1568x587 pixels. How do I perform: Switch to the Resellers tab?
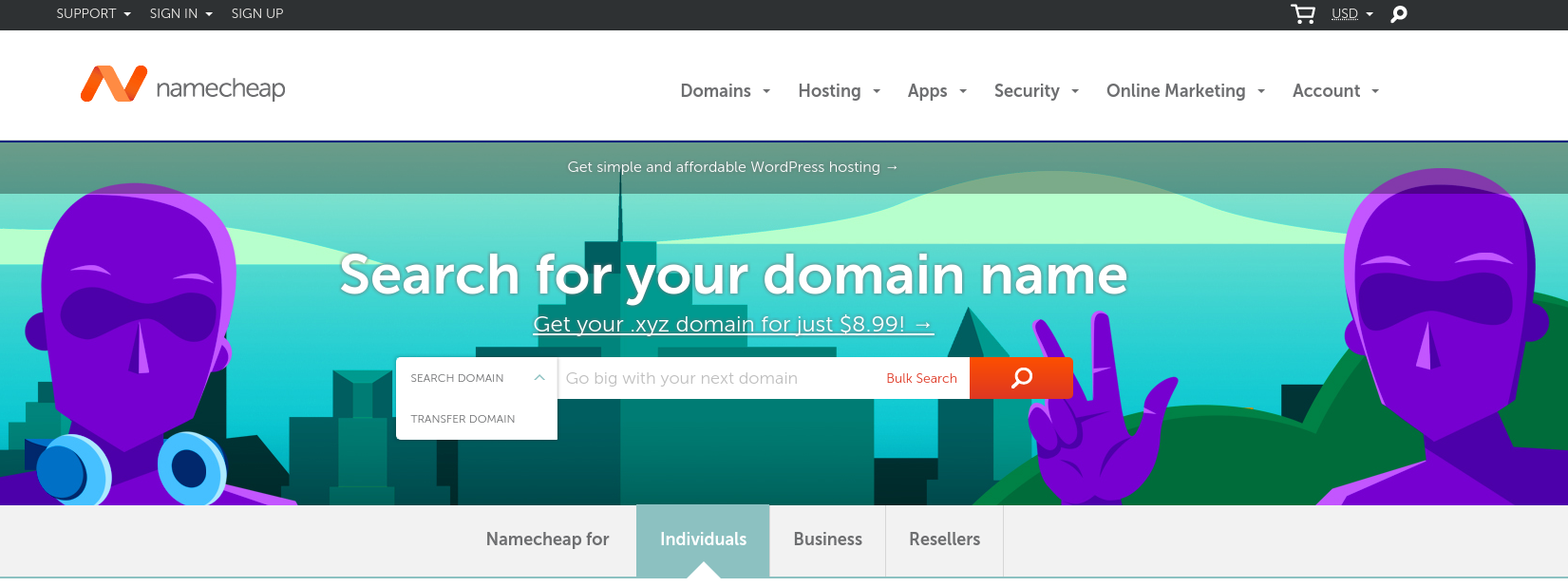click(x=944, y=540)
